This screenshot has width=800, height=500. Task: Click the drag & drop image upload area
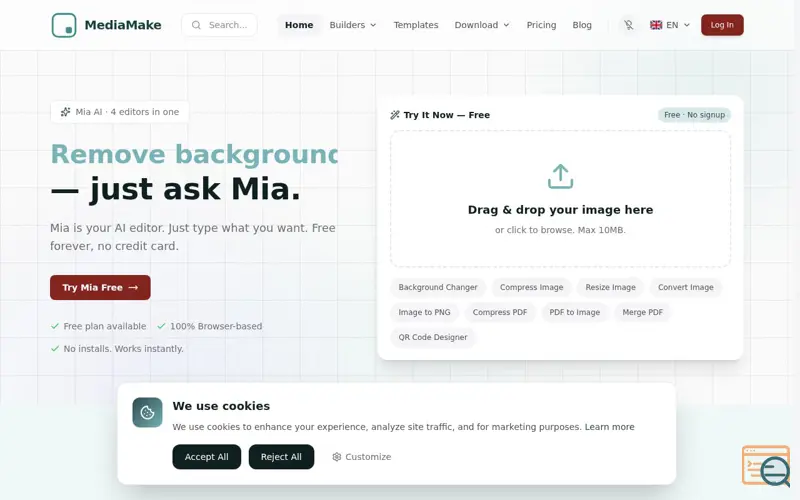(560, 199)
